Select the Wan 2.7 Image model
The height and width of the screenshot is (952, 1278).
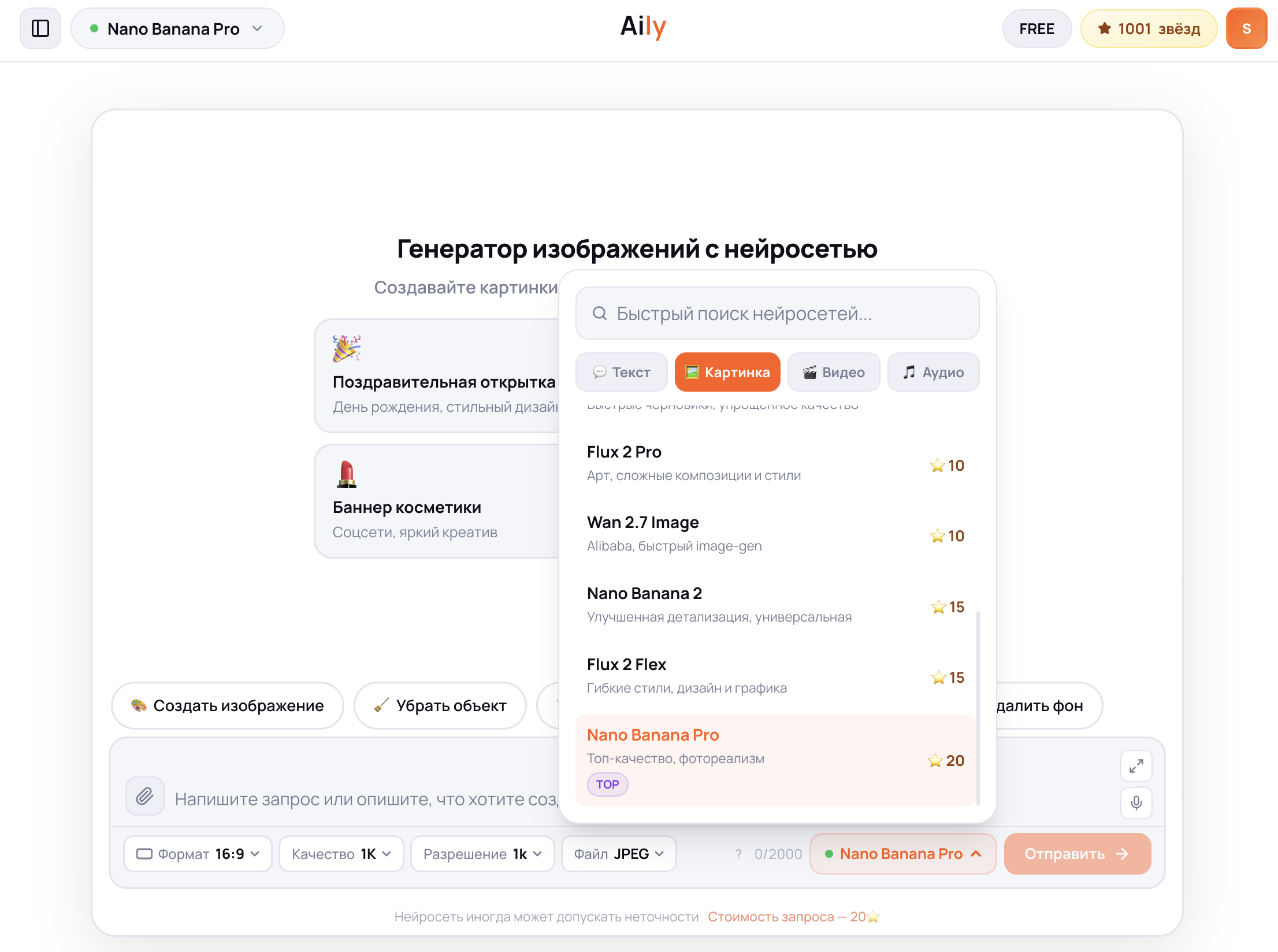pyautogui.click(x=775, y=534)
